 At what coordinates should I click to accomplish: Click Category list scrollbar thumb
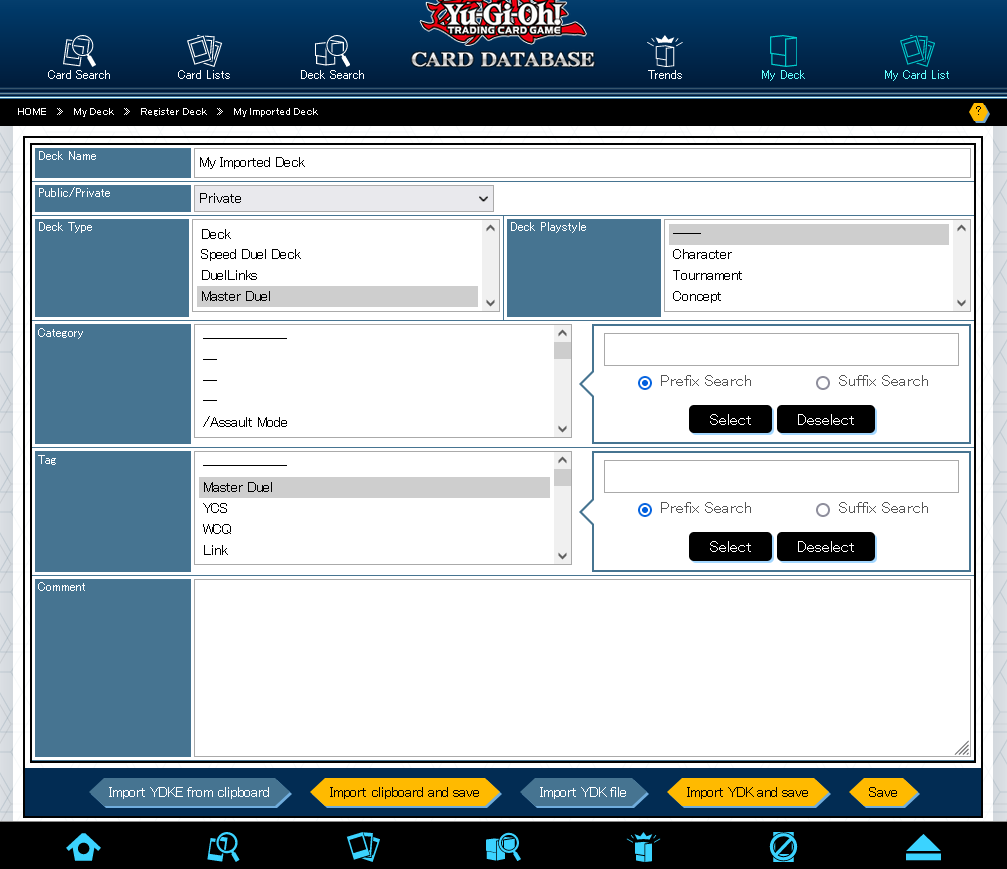point(563,351)
